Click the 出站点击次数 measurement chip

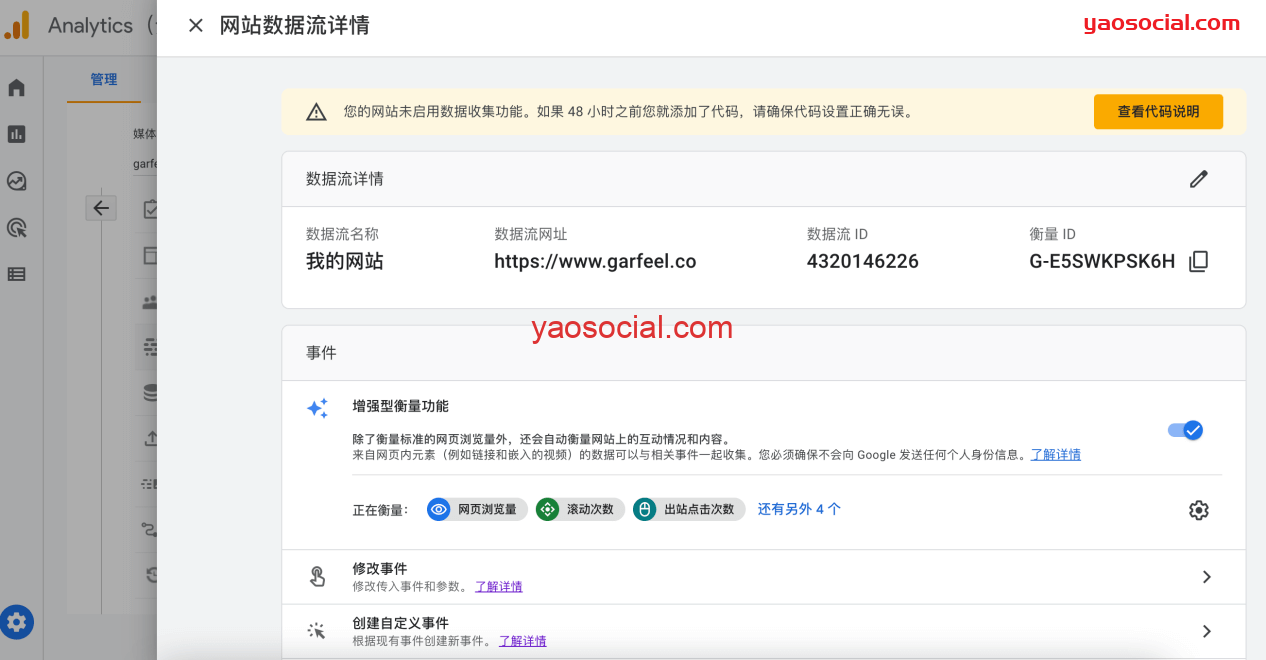(x=689, y=510)
